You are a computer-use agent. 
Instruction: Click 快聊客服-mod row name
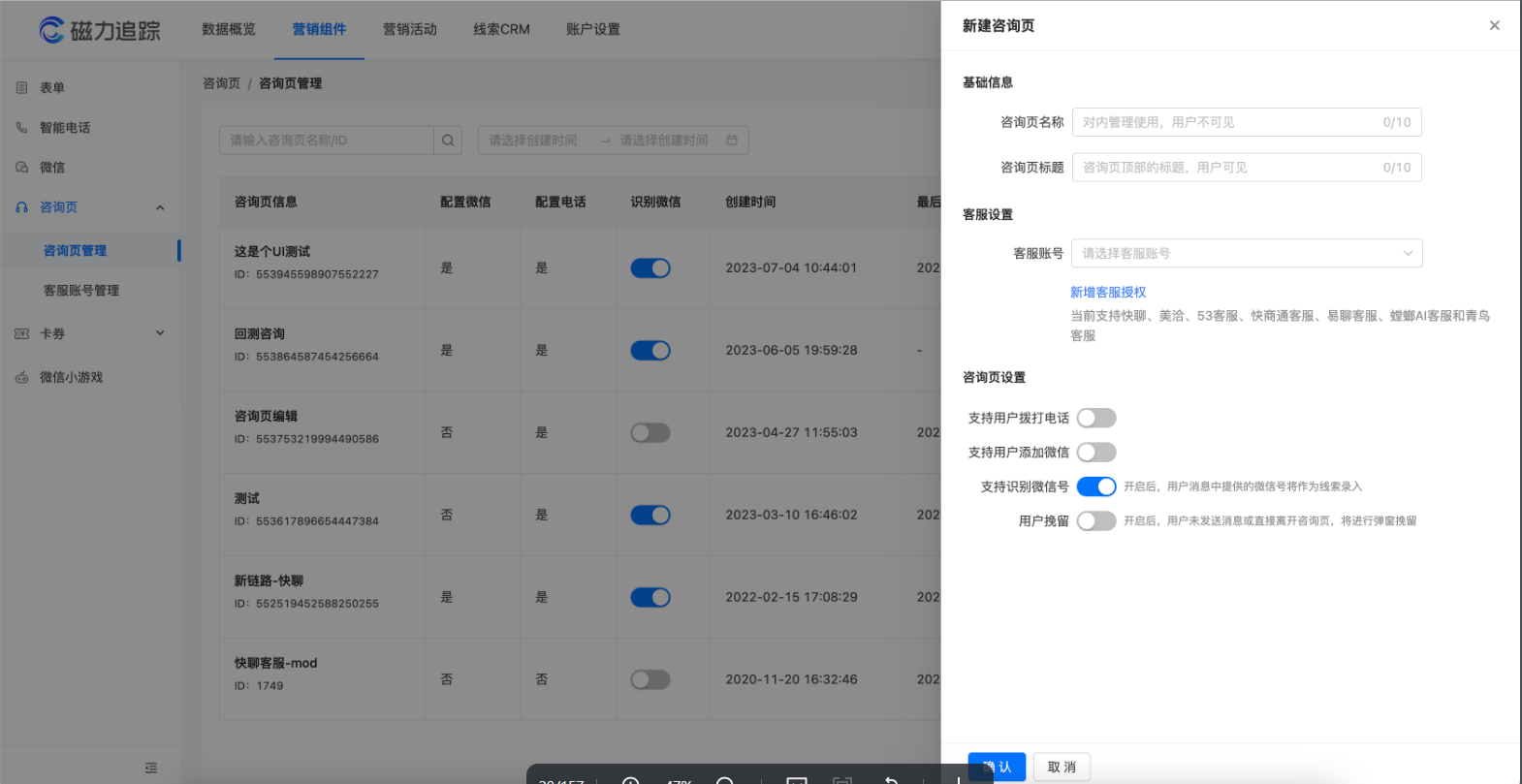coord(275,663)
